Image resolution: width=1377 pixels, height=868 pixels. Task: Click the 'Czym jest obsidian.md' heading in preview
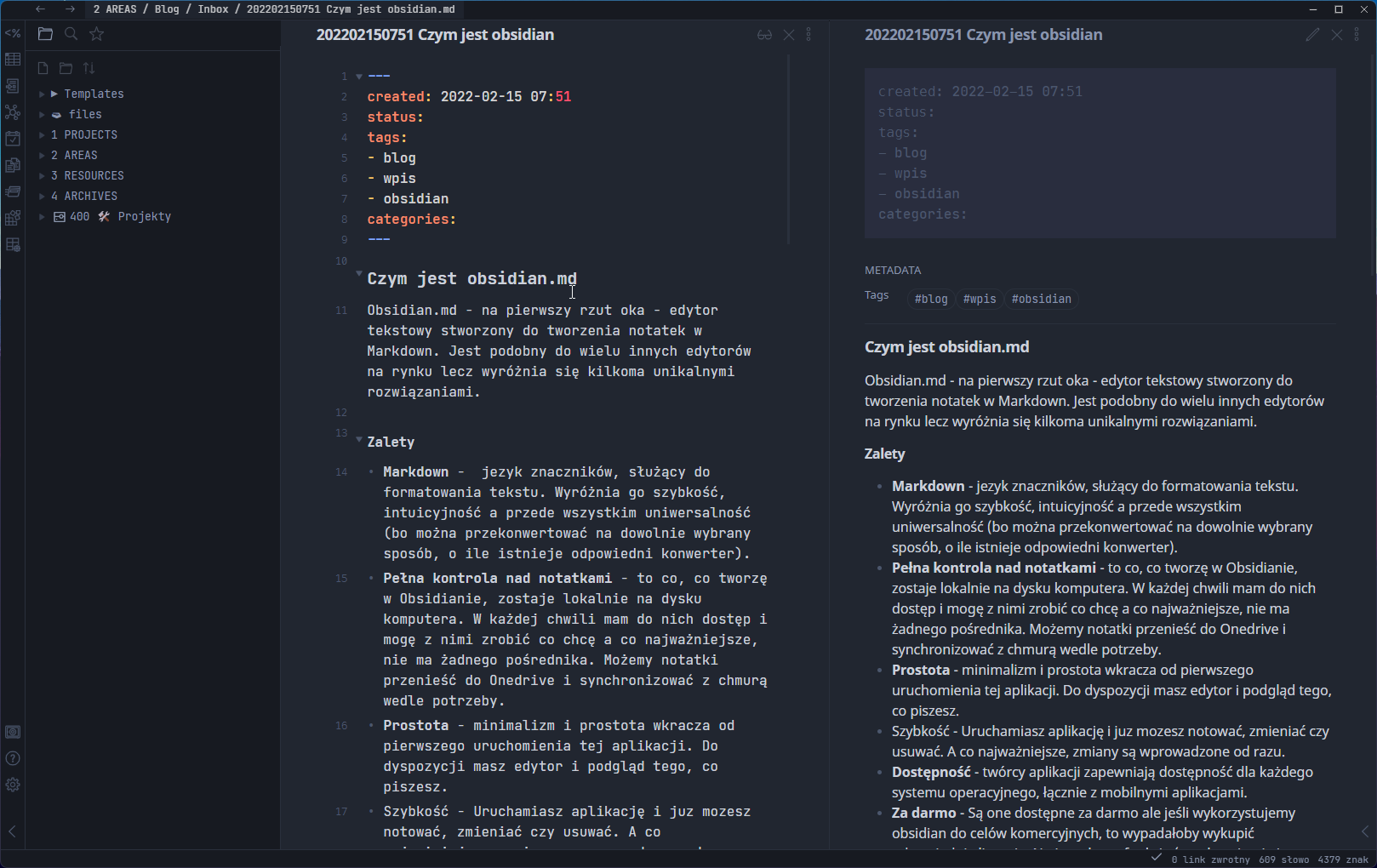[946, 347]
